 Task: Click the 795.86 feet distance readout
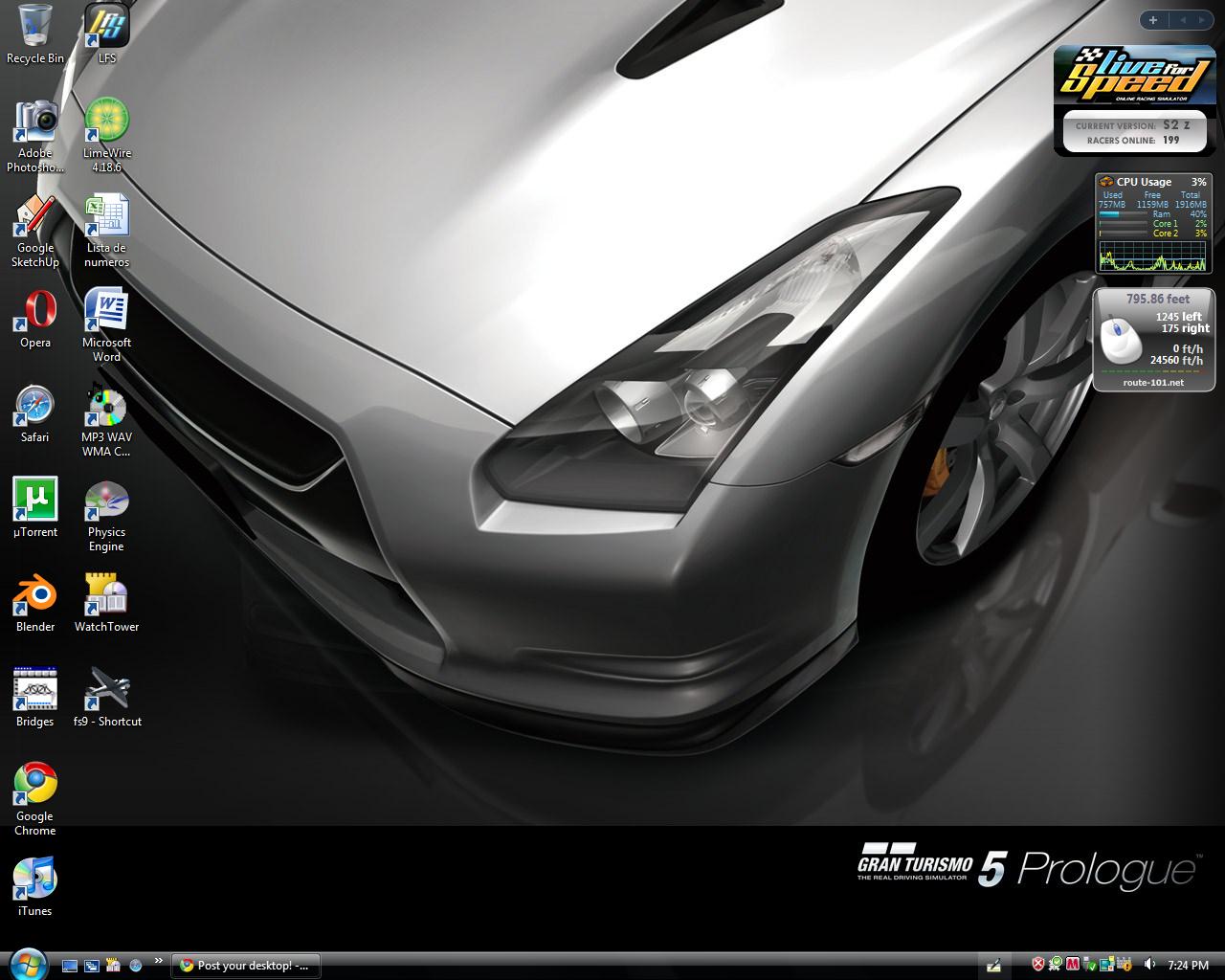(1158, 300)
